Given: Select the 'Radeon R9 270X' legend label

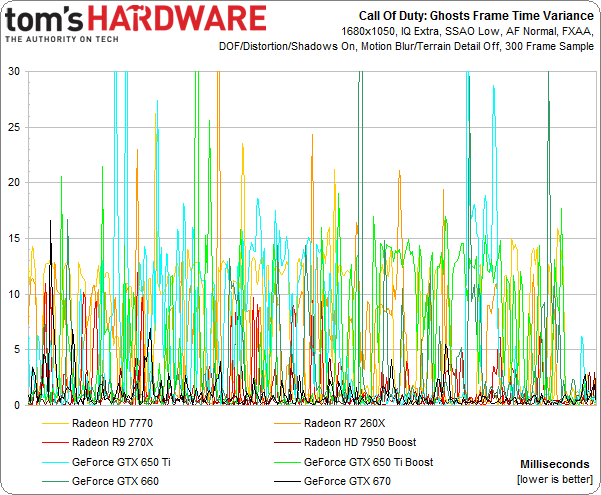Looking at the screenshot, I should pos(113,442).
